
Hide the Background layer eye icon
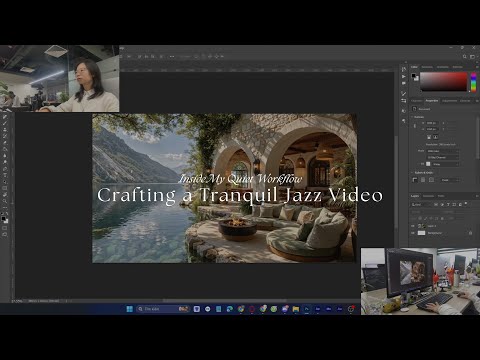tap(412, 233)
